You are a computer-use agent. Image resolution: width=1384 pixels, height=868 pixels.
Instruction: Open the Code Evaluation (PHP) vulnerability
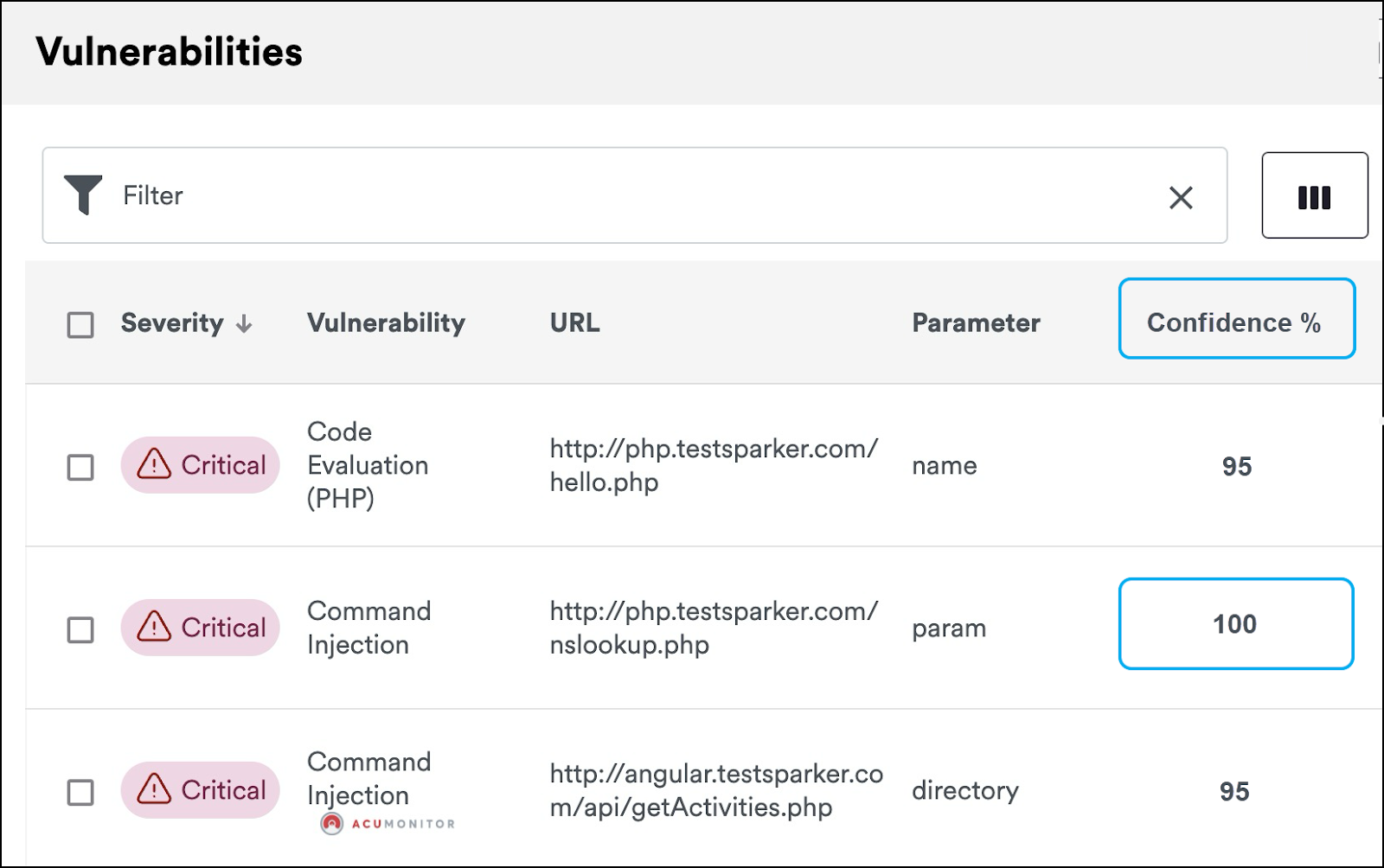[368, 465]
